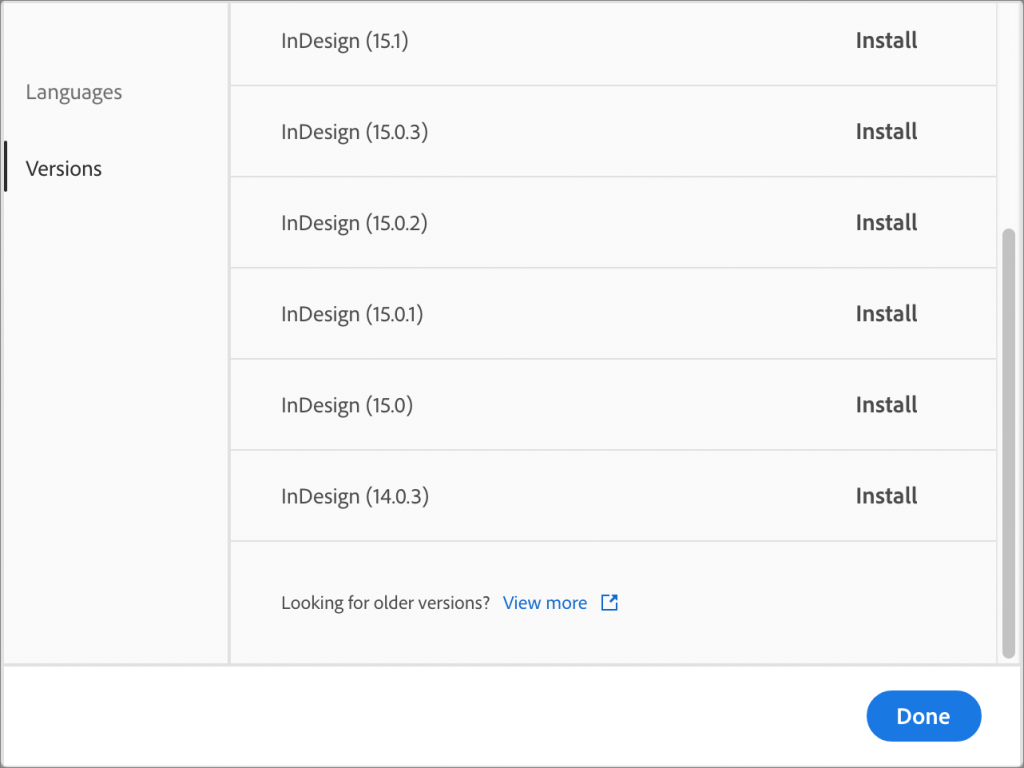
Task: Select the InDesign (15.0) row label
Action: [346, 405]
